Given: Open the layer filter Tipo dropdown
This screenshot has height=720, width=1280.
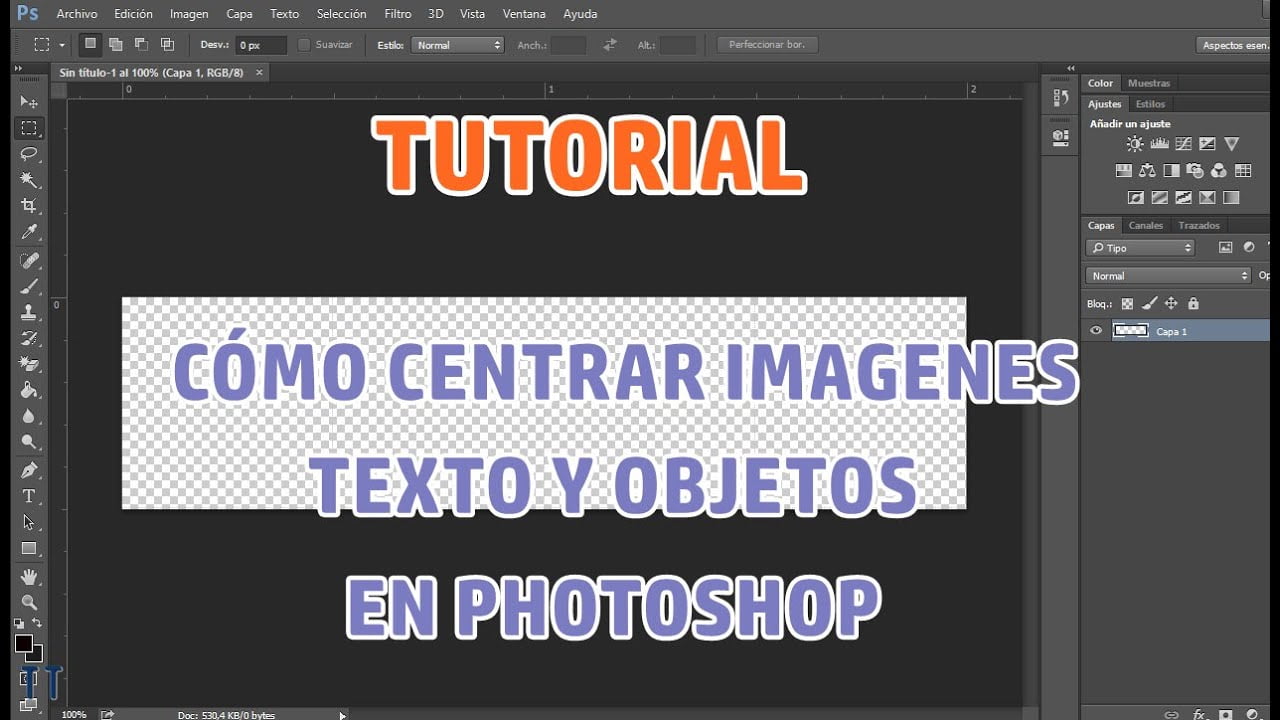Looking at the screenshot, I should click(1140, 248).
